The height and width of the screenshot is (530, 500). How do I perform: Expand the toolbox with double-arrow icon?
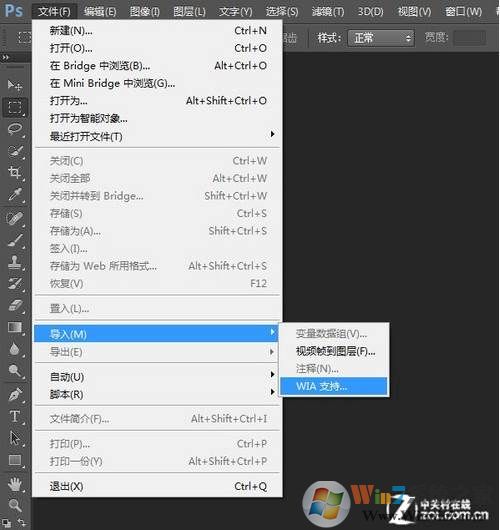[5, 57]
